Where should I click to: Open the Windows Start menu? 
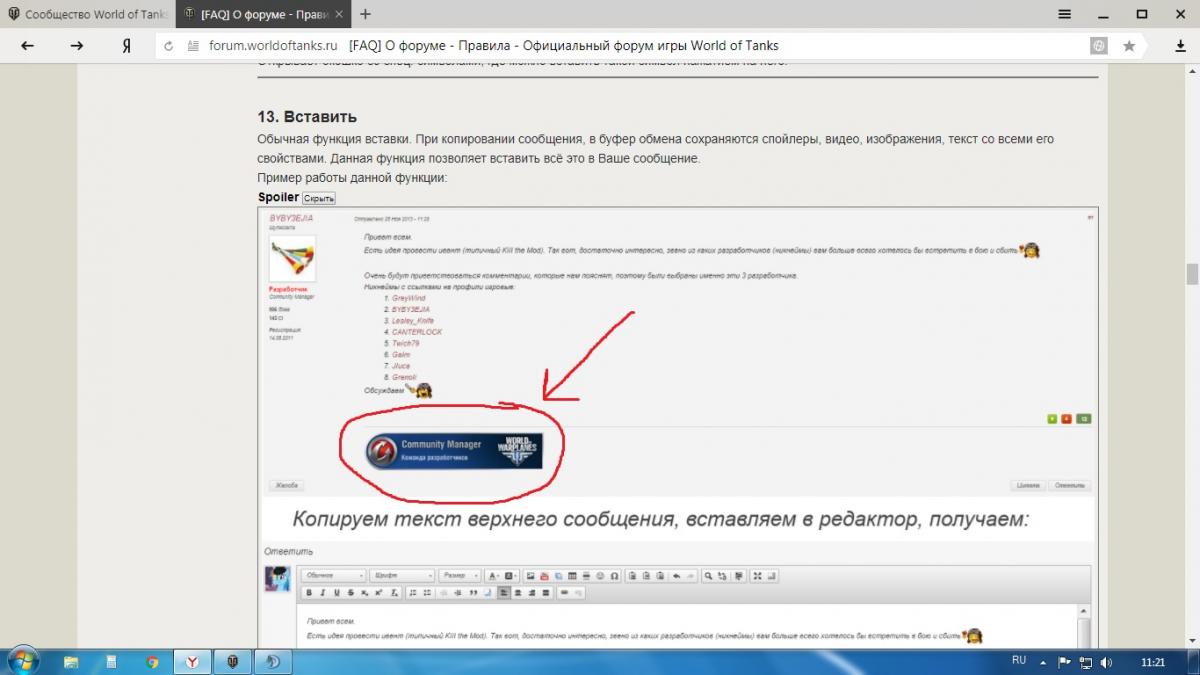pyautogui.click(x=22, y=661)
